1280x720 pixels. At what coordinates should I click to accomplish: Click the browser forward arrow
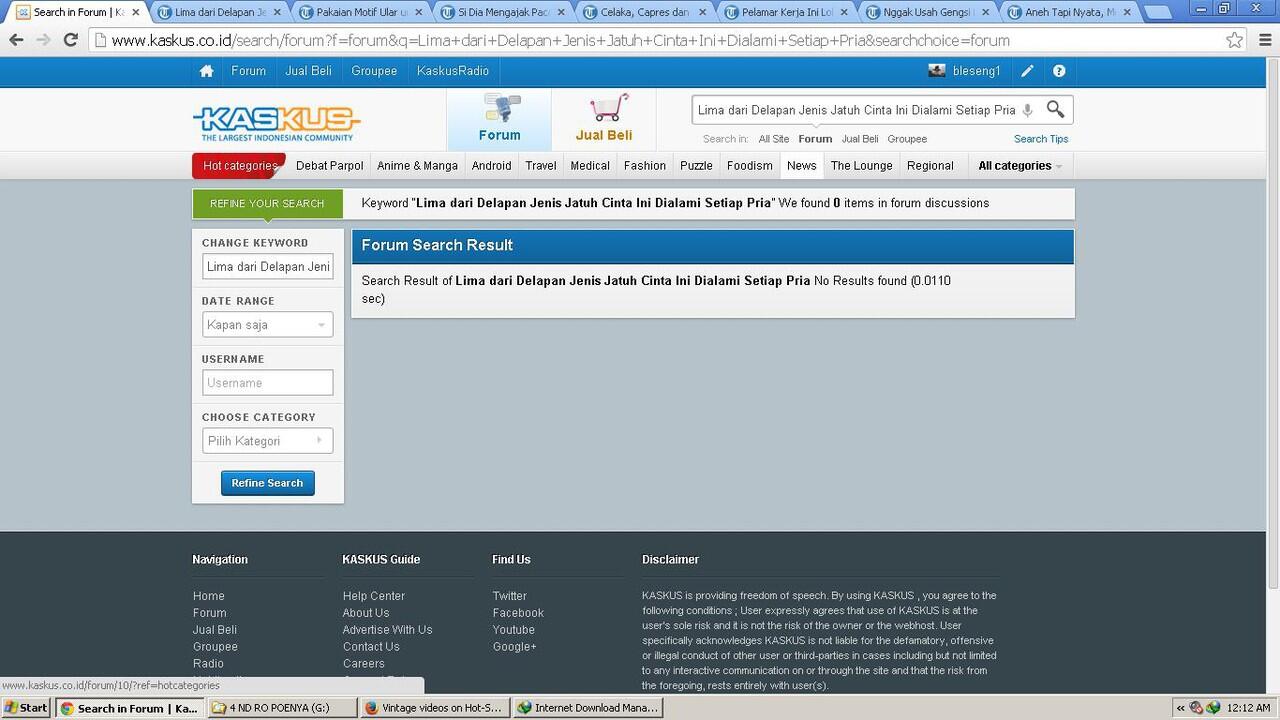click(x=43, y=40)
